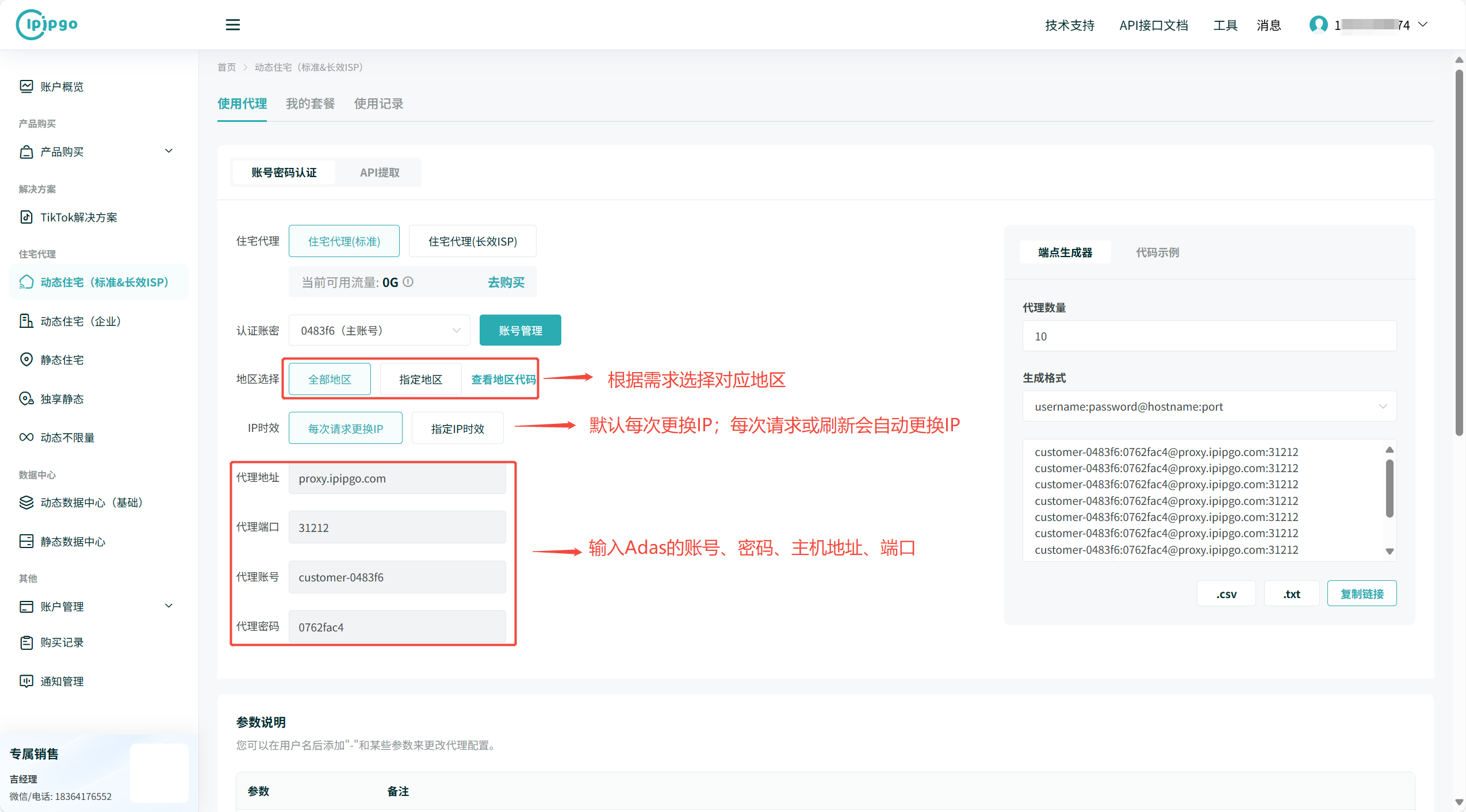1466x812 pixels.
Task: Switch to 使用记录 tab
Action: click(x=378, y=104)
